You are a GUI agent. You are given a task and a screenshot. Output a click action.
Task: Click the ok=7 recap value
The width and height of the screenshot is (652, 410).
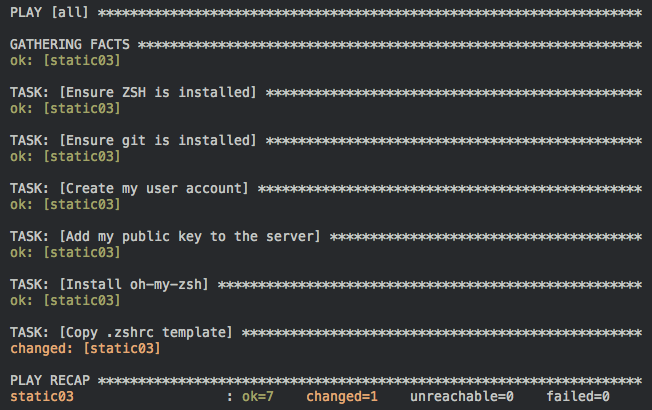[258, 397]
